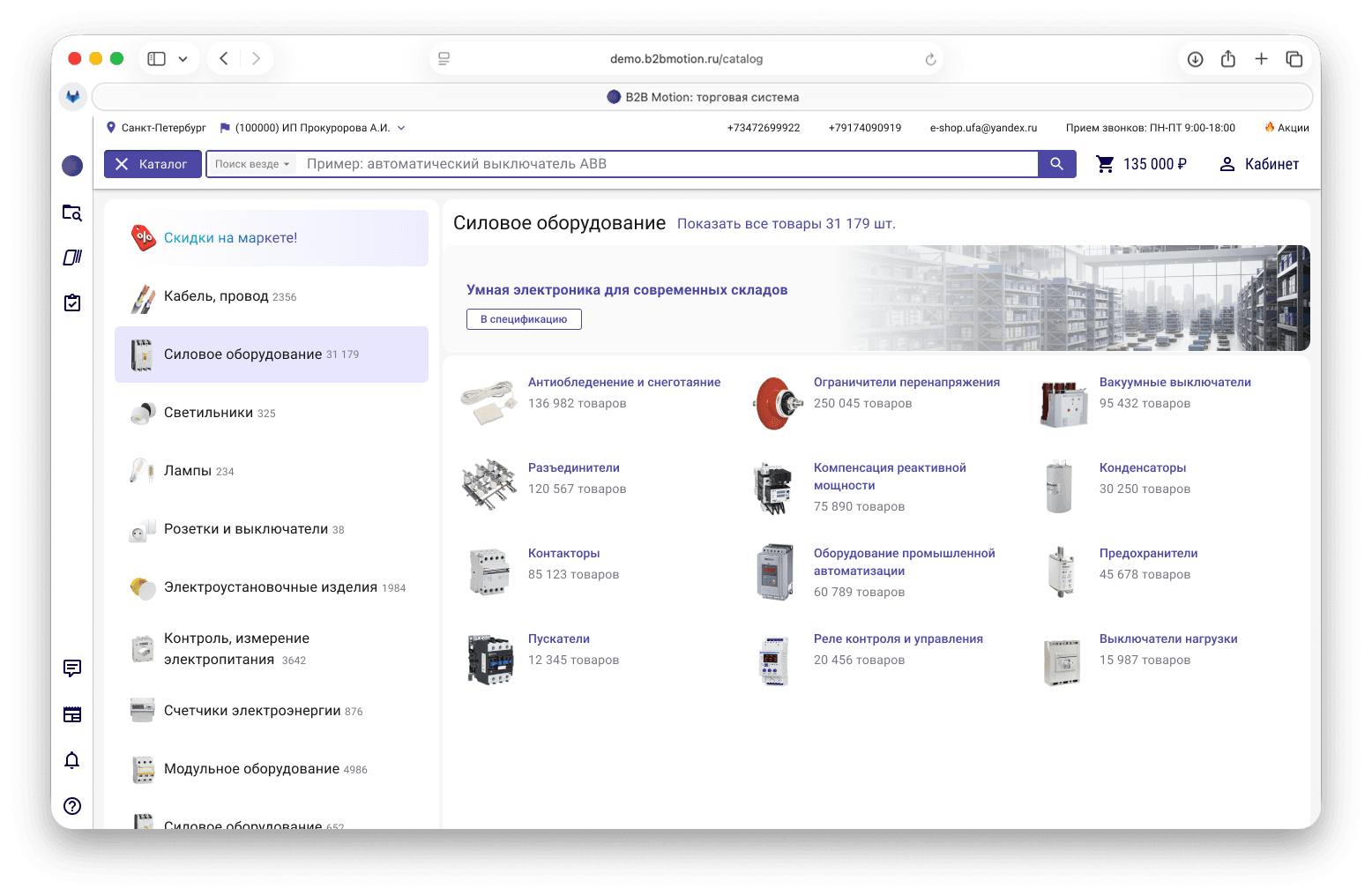The image size is (1372, 896).
Task: Open the shopping cart icon
Action: click(1105, 164)
